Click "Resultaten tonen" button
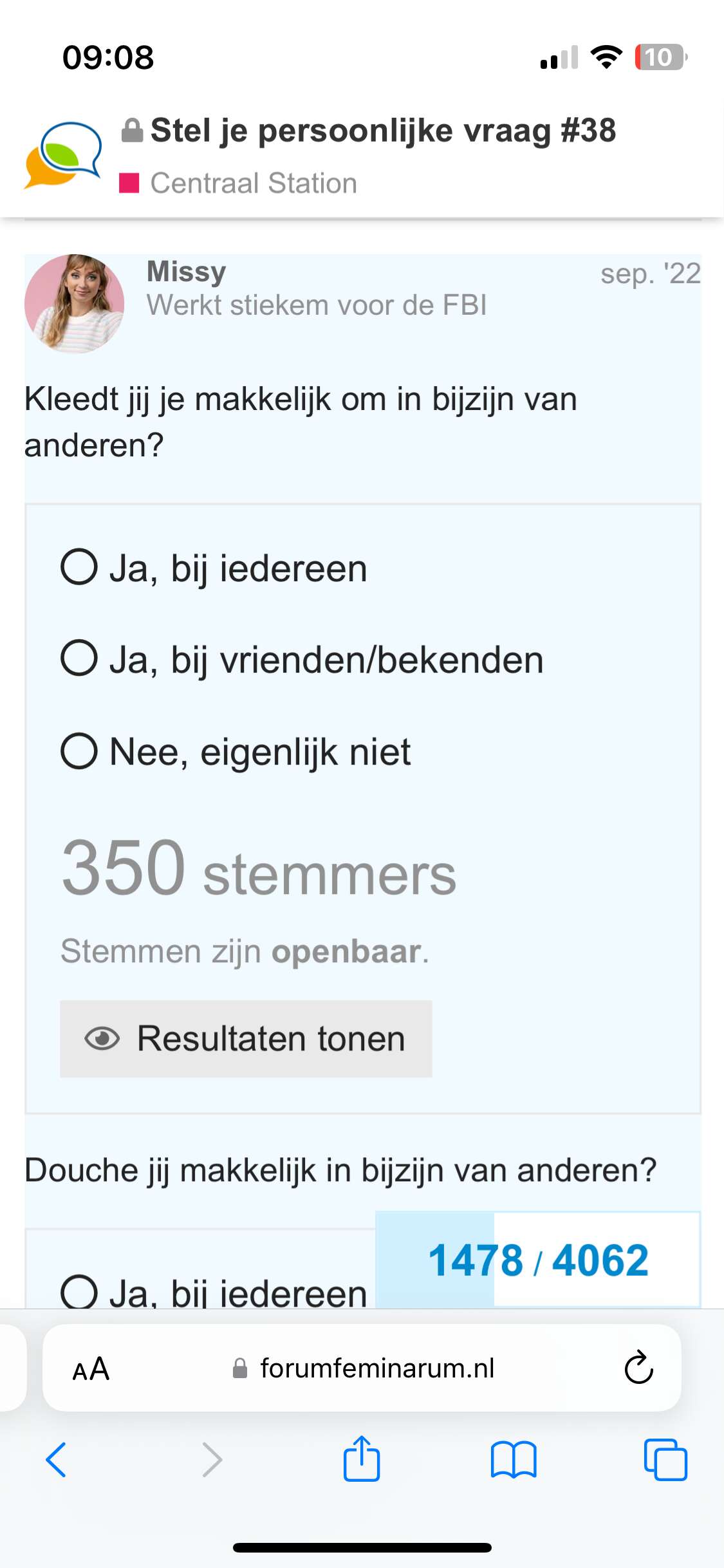724x1568 pixels. 246,1038
